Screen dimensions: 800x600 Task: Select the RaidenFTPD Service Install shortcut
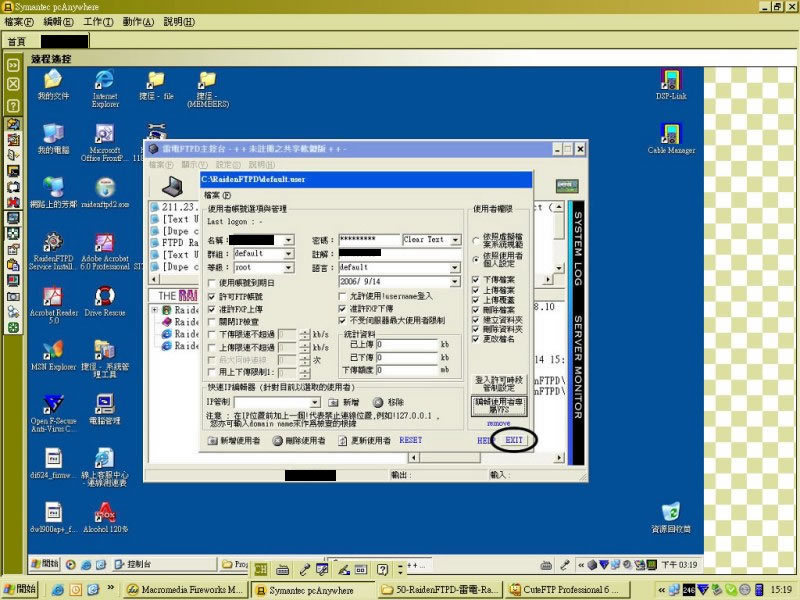(53, 251)
